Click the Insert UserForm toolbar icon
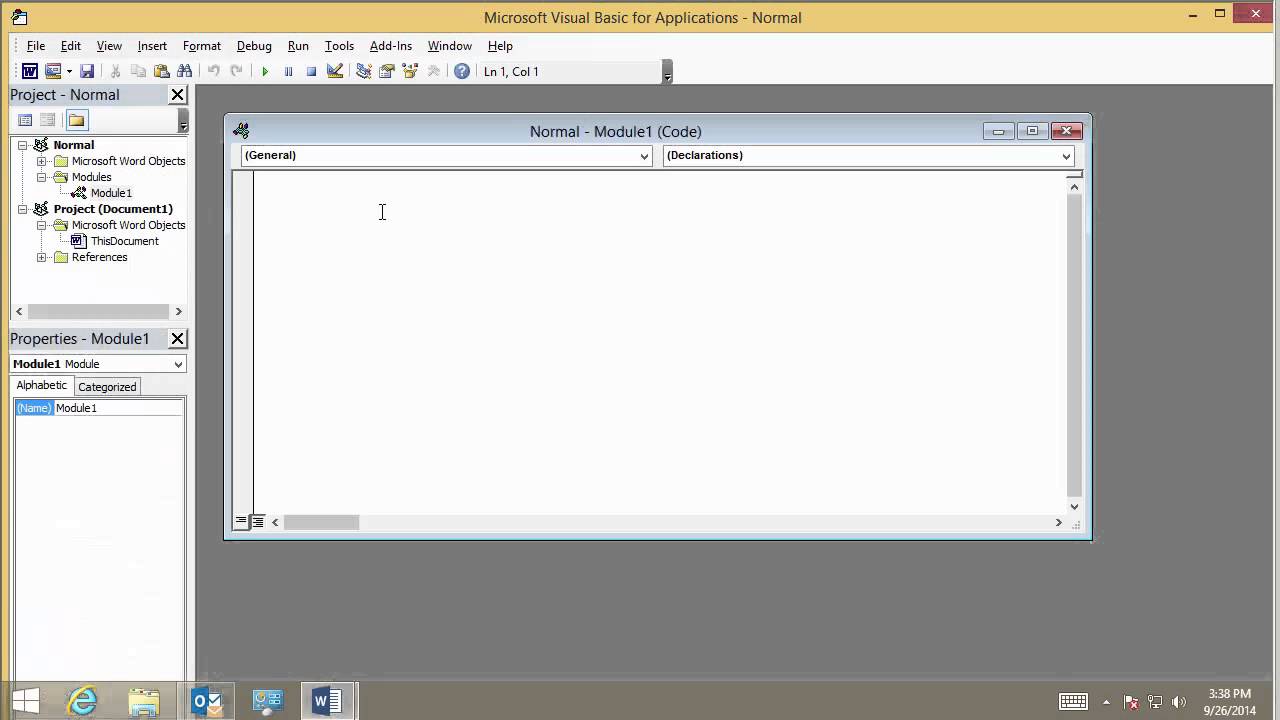1280x720 pixels. pos(53,71)
